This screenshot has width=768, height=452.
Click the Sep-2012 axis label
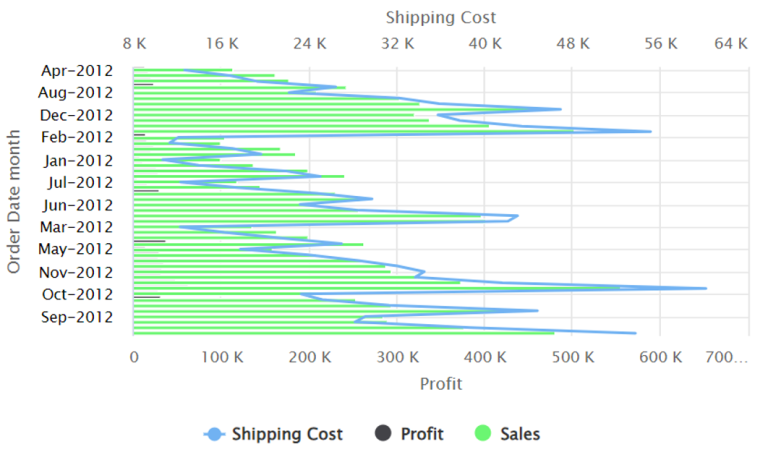click(77, 317)
